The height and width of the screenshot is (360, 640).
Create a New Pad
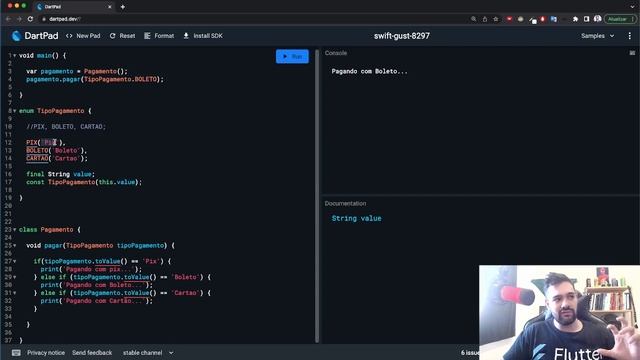coord(83,36)
